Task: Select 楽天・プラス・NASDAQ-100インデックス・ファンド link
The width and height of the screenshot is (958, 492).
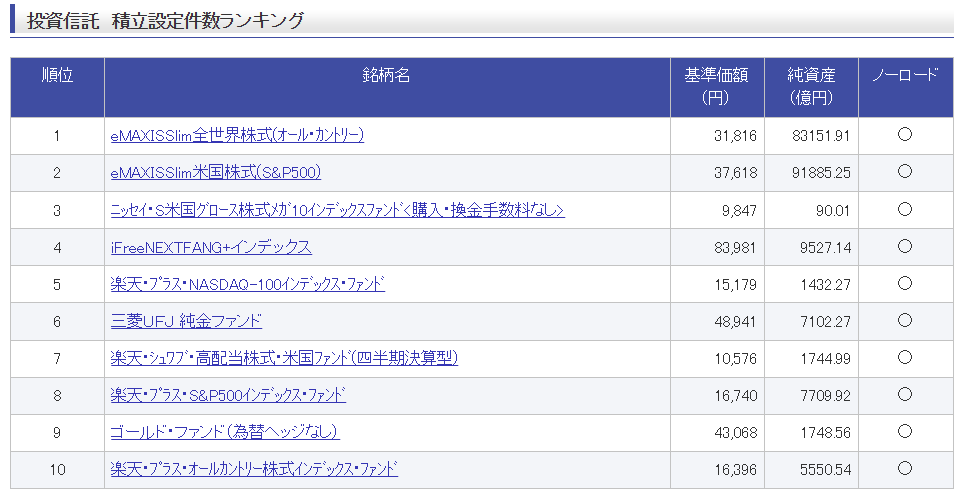Action: (247, 284)
